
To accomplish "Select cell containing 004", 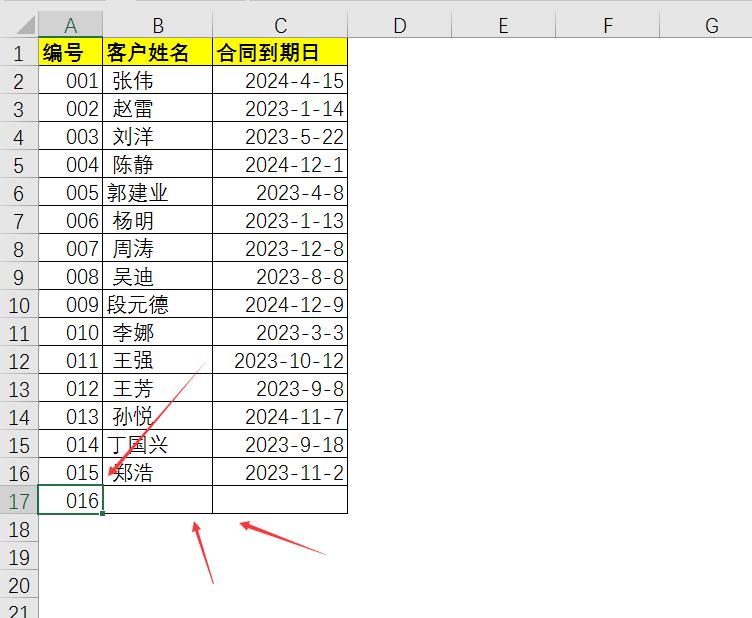I will tap(70, 164).
